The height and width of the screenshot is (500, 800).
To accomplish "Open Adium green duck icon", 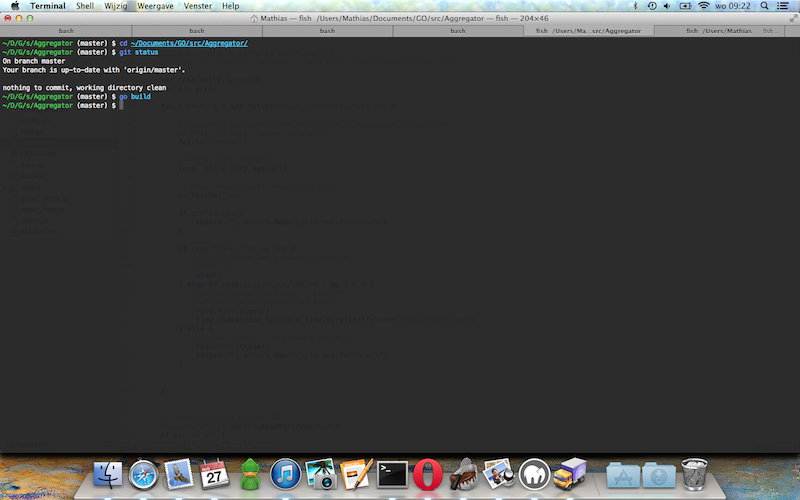I will 250,474.
